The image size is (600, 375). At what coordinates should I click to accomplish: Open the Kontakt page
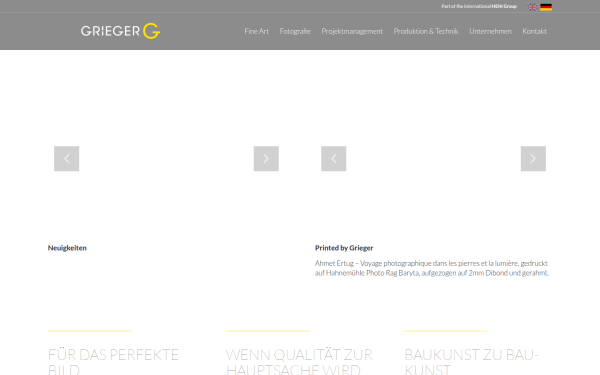coord(534,31)
